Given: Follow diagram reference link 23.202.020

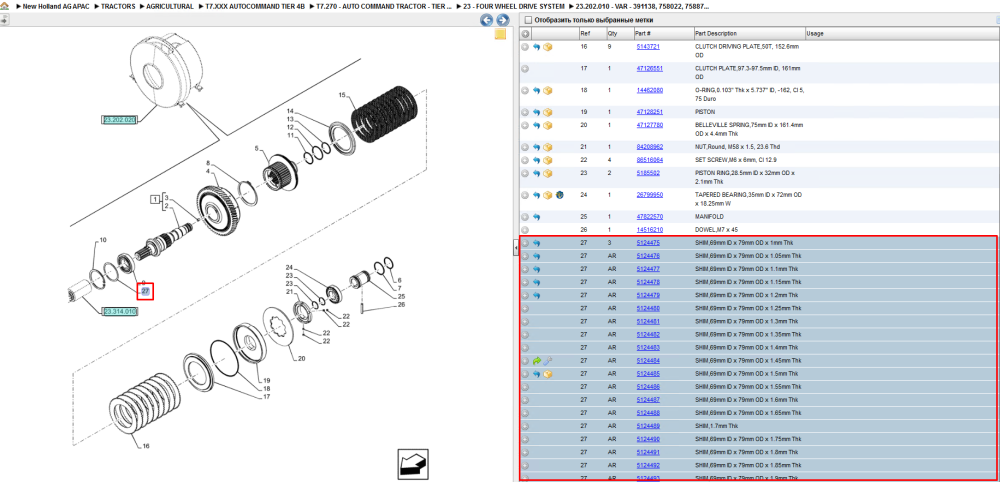Looking at the screenshot, I should 120,120.
